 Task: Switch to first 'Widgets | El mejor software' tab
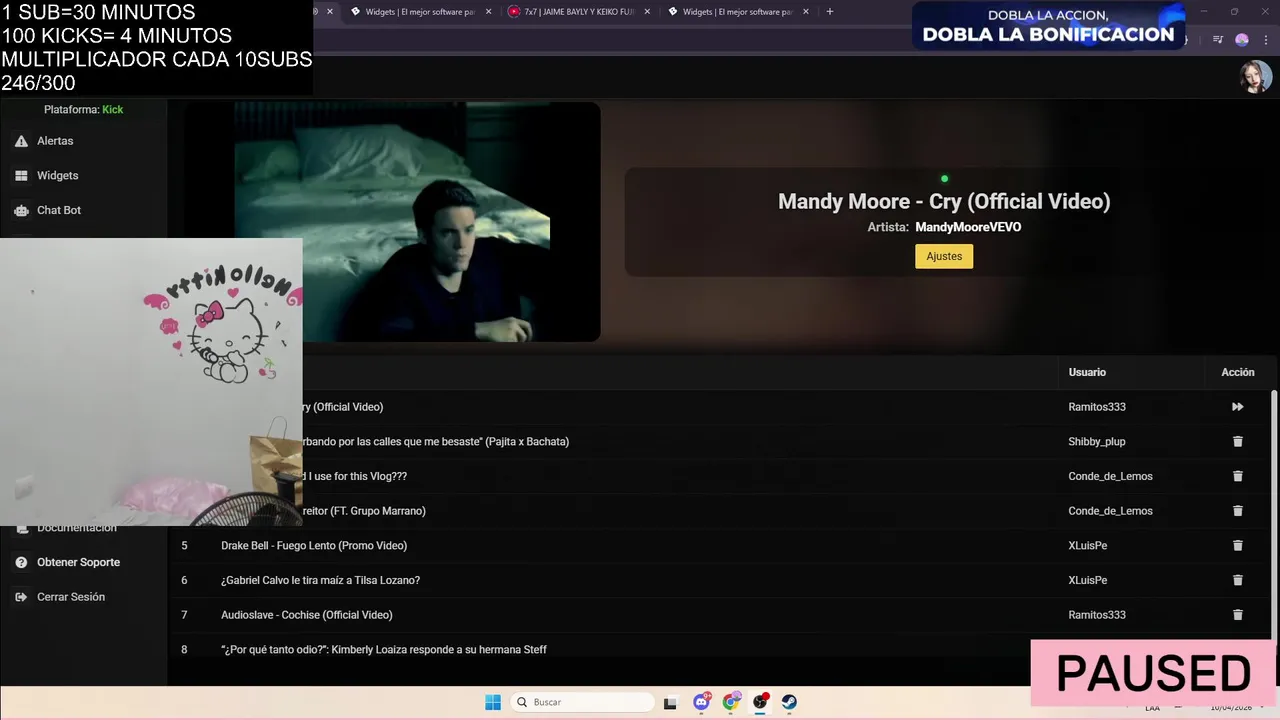click(x=420, y=12)
